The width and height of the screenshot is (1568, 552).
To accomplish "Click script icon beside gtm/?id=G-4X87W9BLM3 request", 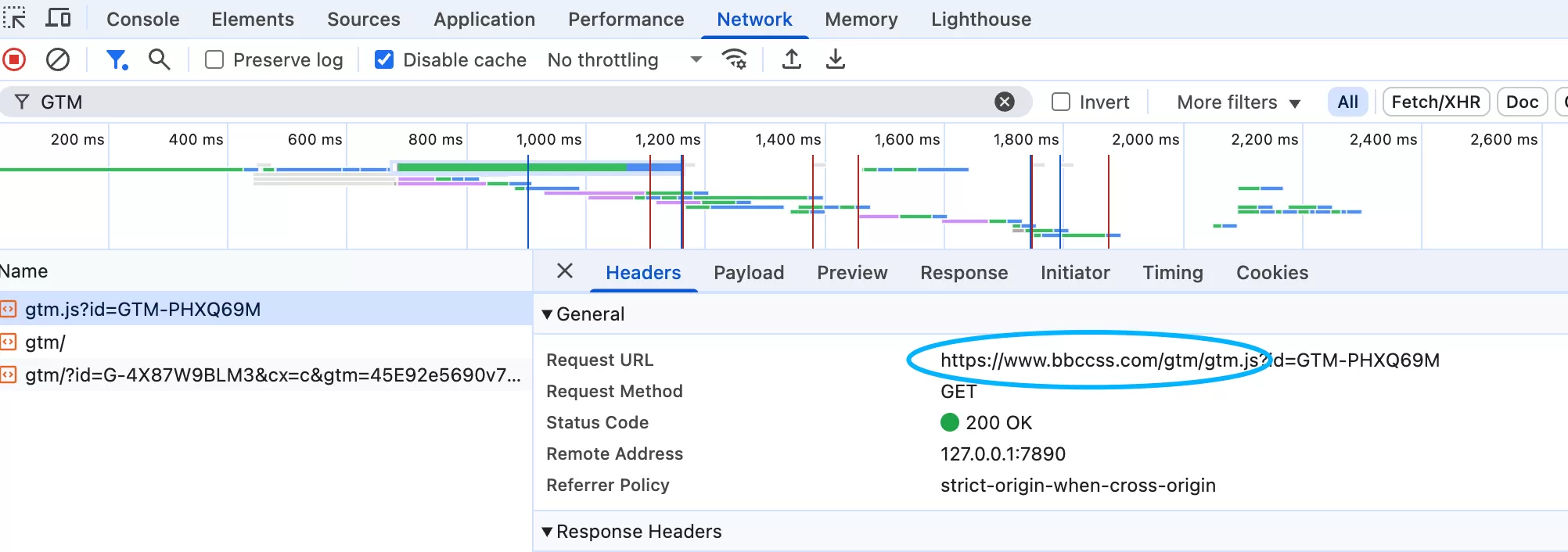I will click(8, 375).
